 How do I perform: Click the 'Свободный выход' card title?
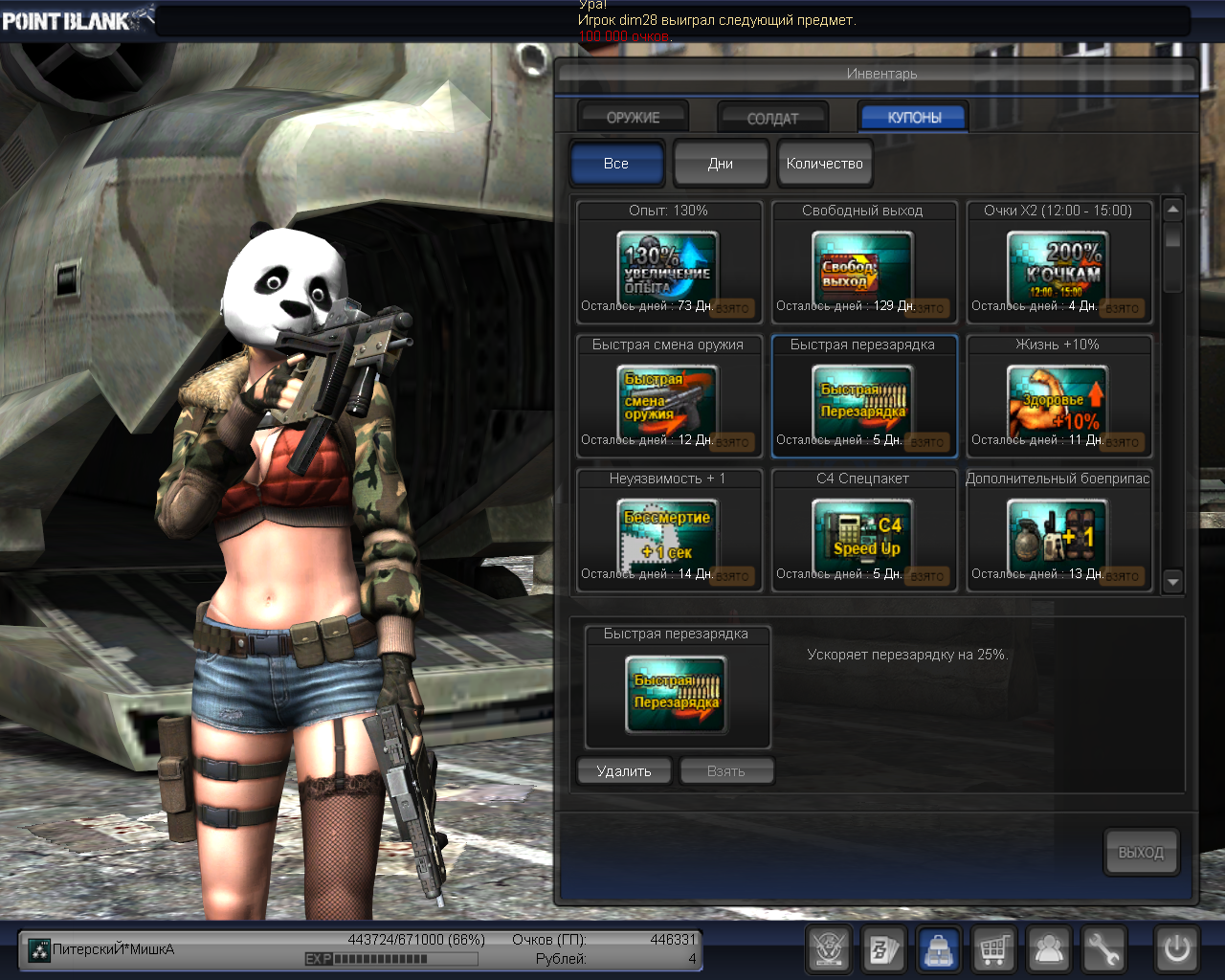(x=862, y=211)
